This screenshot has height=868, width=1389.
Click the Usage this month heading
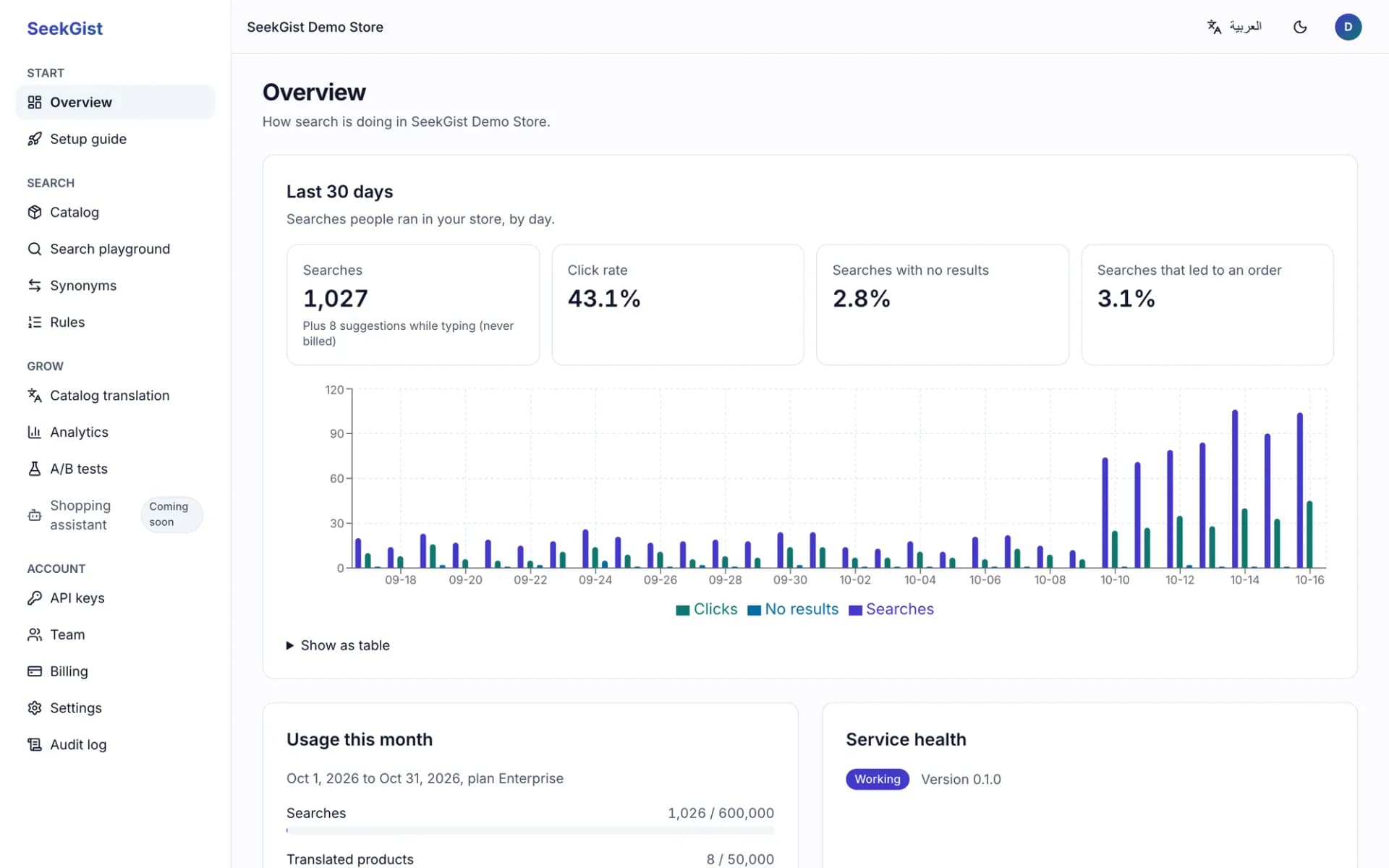pos(360,739)
